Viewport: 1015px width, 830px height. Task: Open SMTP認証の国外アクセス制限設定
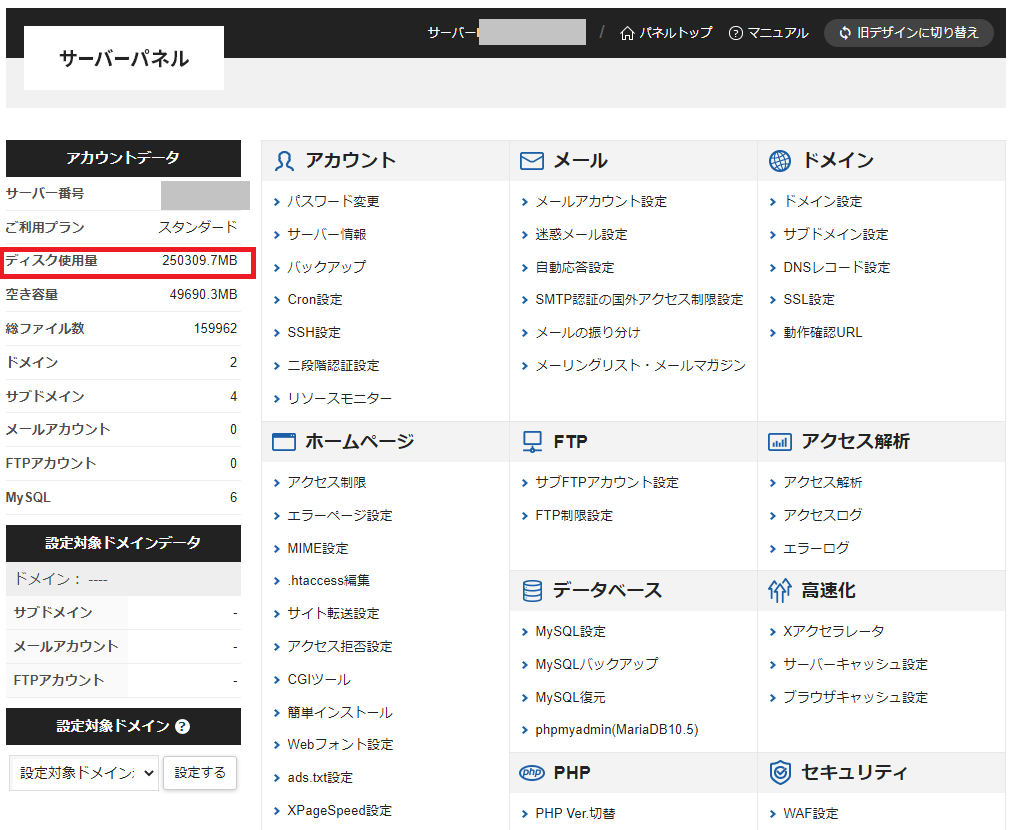pos(639,300)
